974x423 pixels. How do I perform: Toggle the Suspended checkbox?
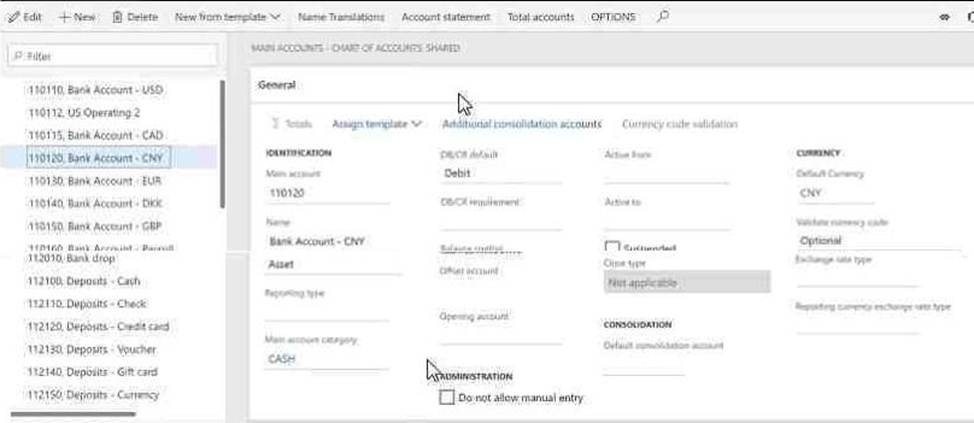[x=612, y=247]
